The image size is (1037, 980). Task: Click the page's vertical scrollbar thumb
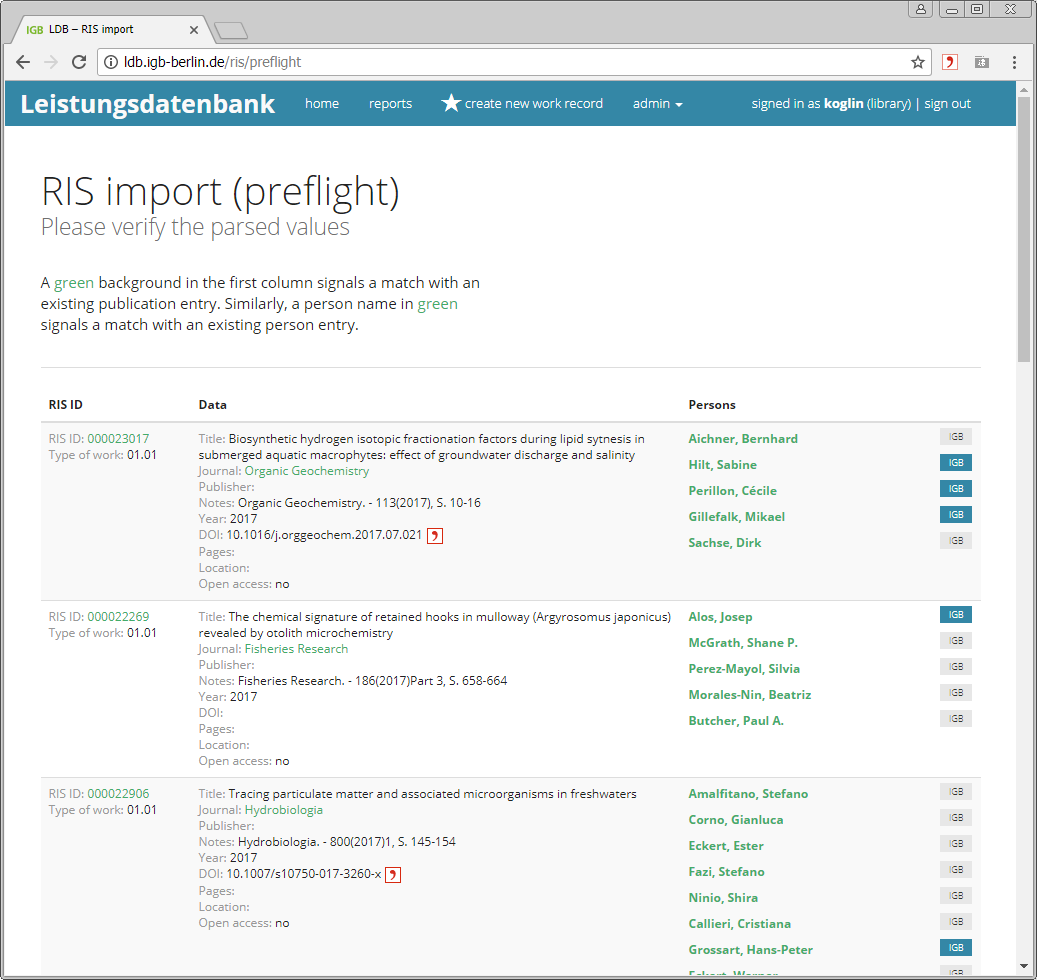click(x=1023, y=230)
